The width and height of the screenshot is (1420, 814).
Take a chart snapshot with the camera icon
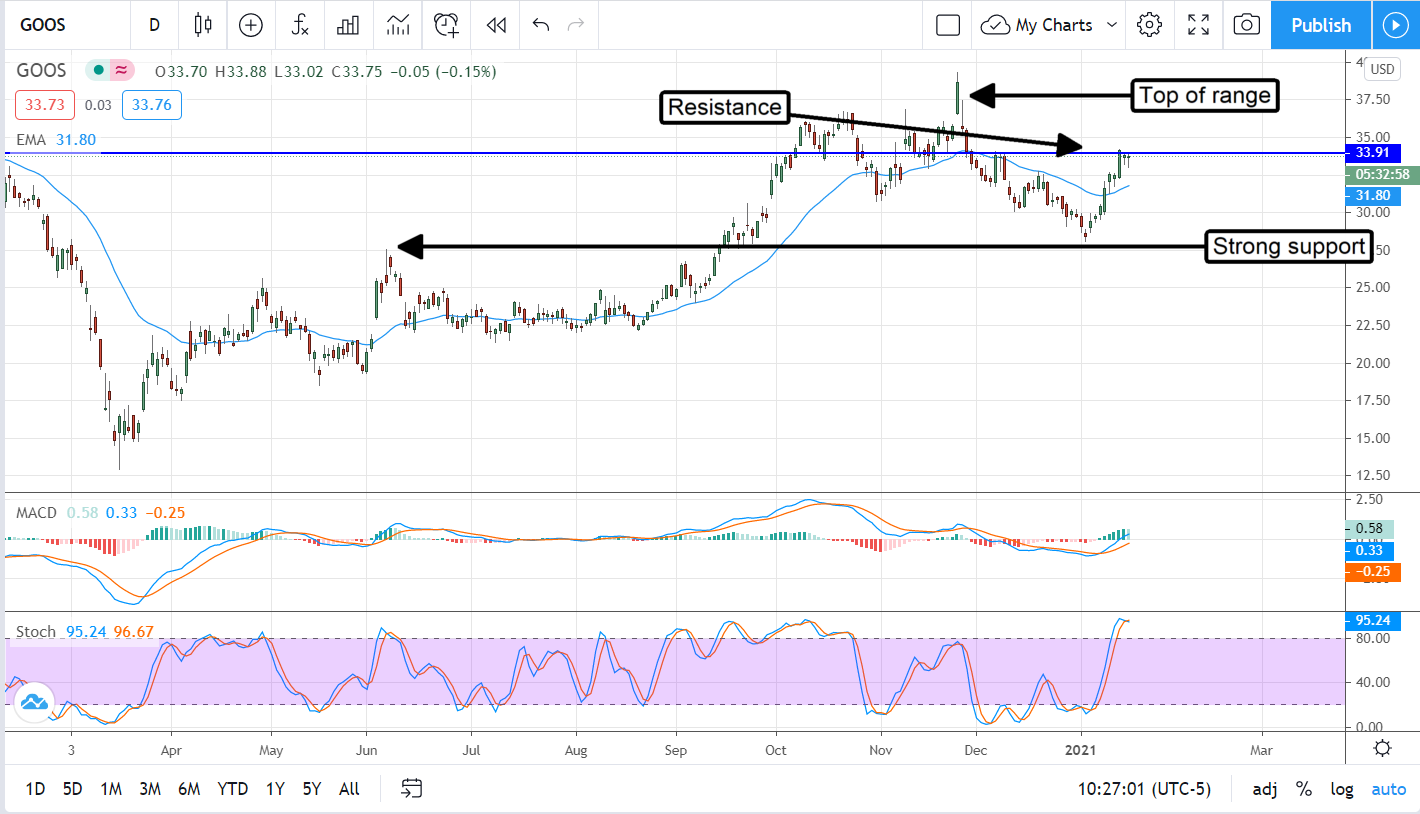pyautogui.click(x=1246, y=25)
